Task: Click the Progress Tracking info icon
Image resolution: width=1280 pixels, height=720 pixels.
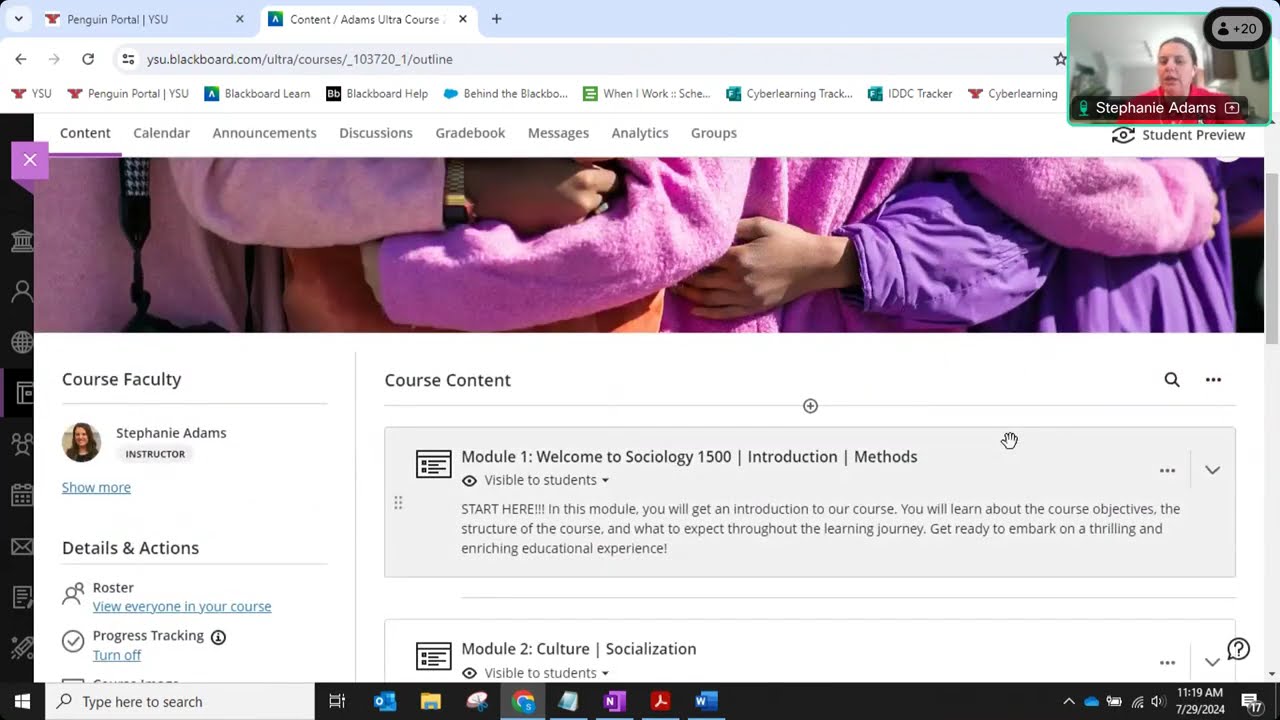Action: (218, 637)
